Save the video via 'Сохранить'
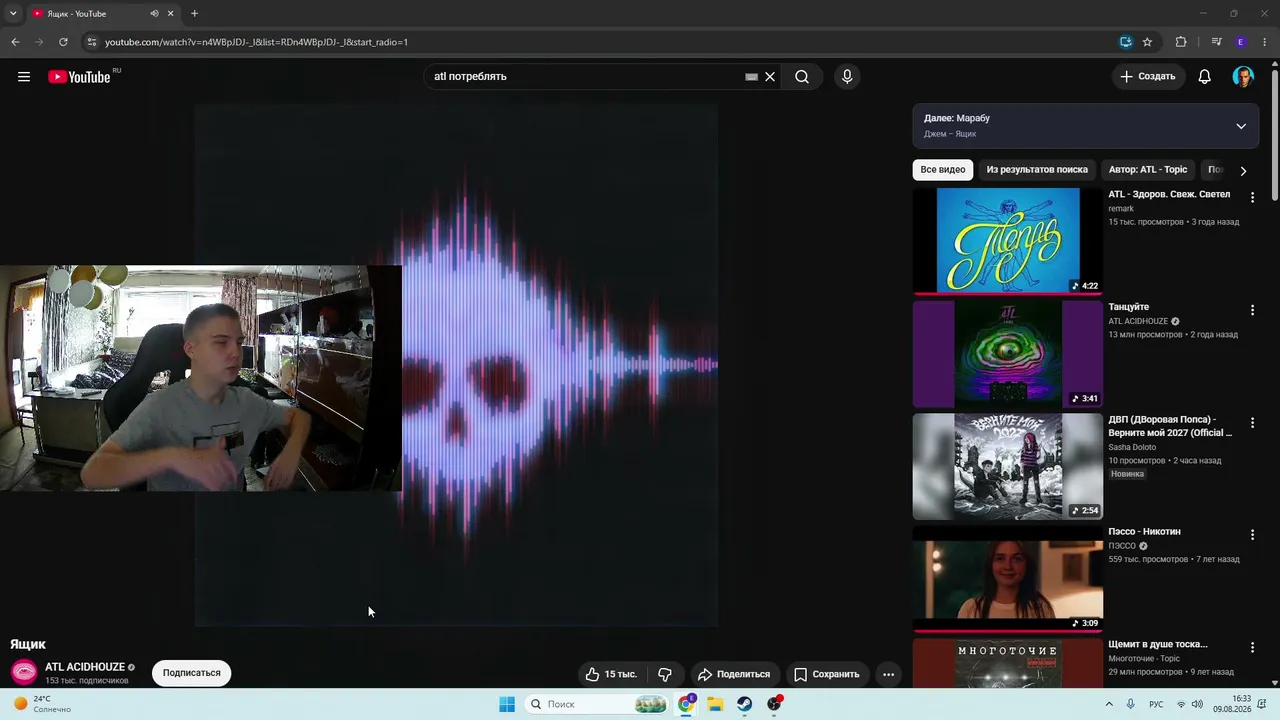1280x720 pixels. (826, 674)
